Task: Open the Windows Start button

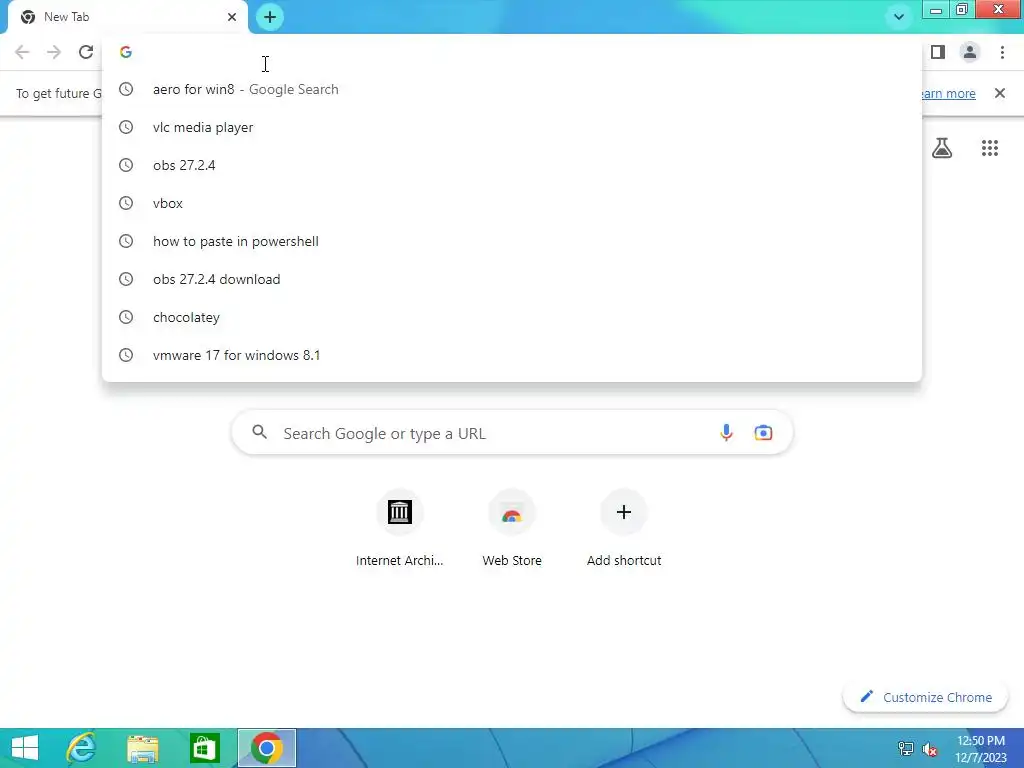Action: point(25,748)
